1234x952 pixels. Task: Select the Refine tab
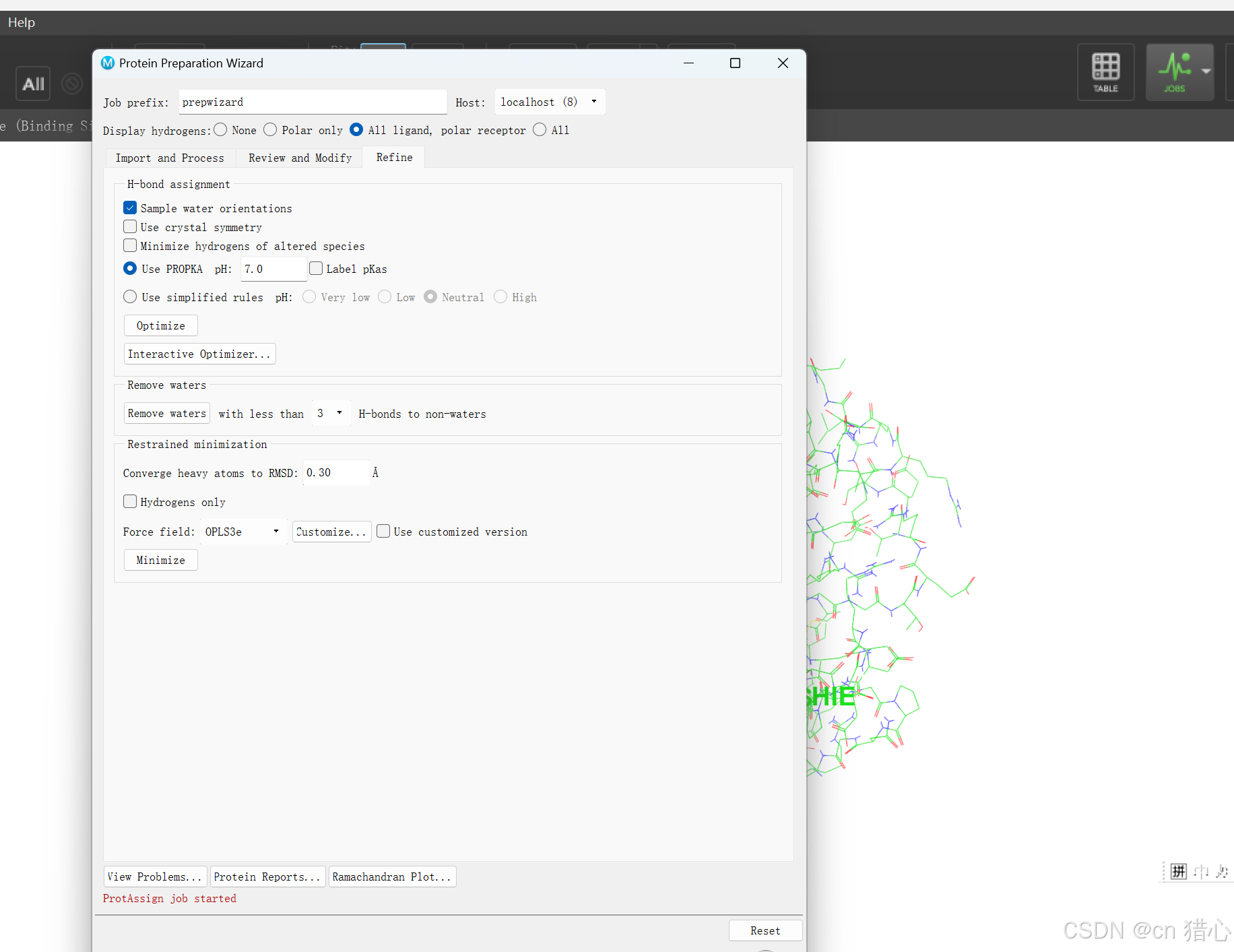pyautogui.click(x=394, y=157)
